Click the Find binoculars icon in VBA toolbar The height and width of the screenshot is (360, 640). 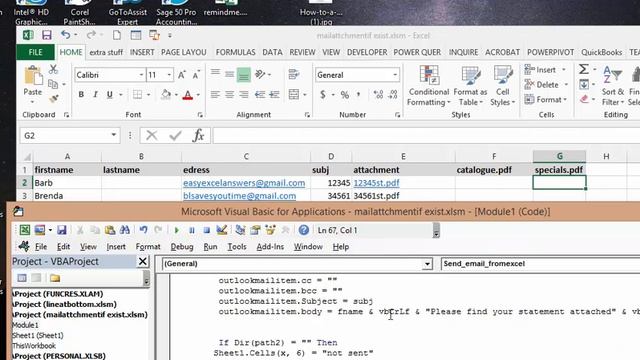point(125,230)
